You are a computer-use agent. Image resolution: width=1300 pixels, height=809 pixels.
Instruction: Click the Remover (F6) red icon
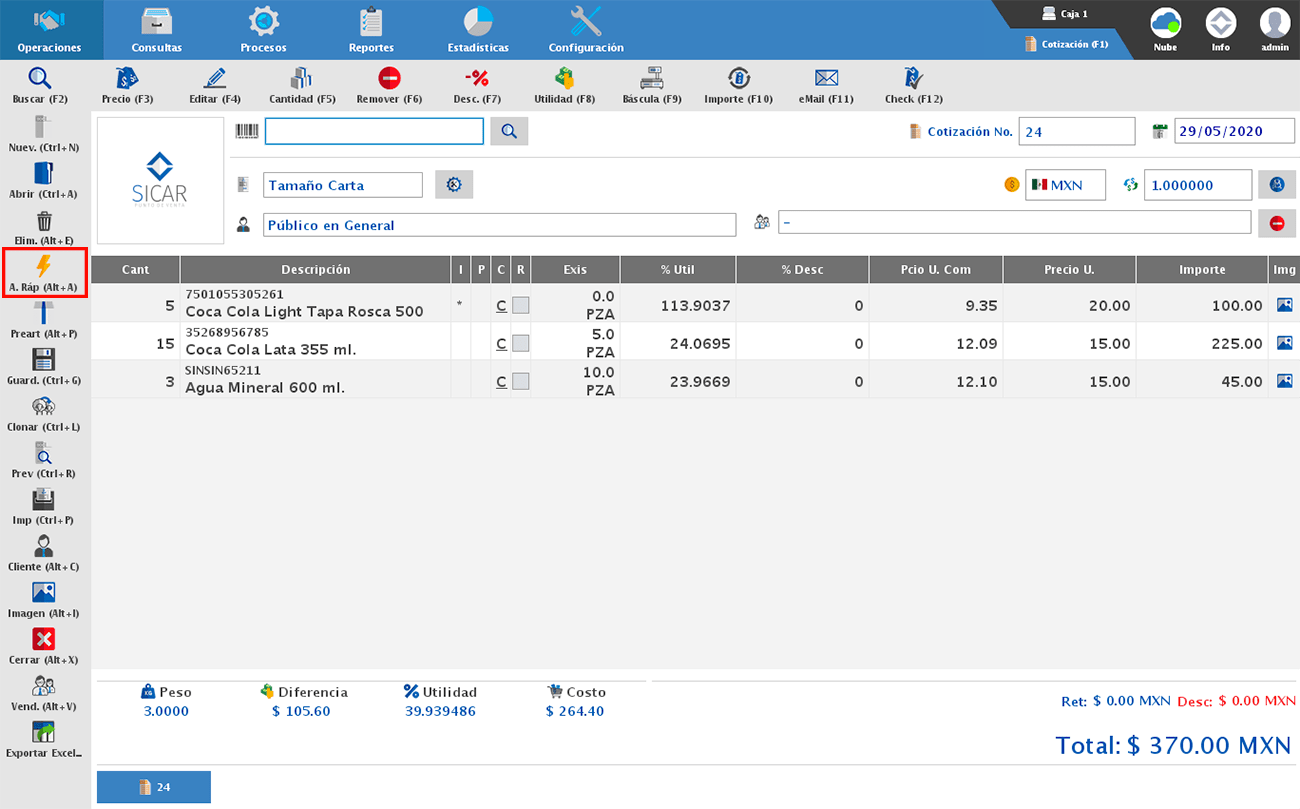click(x=390, y=79)
